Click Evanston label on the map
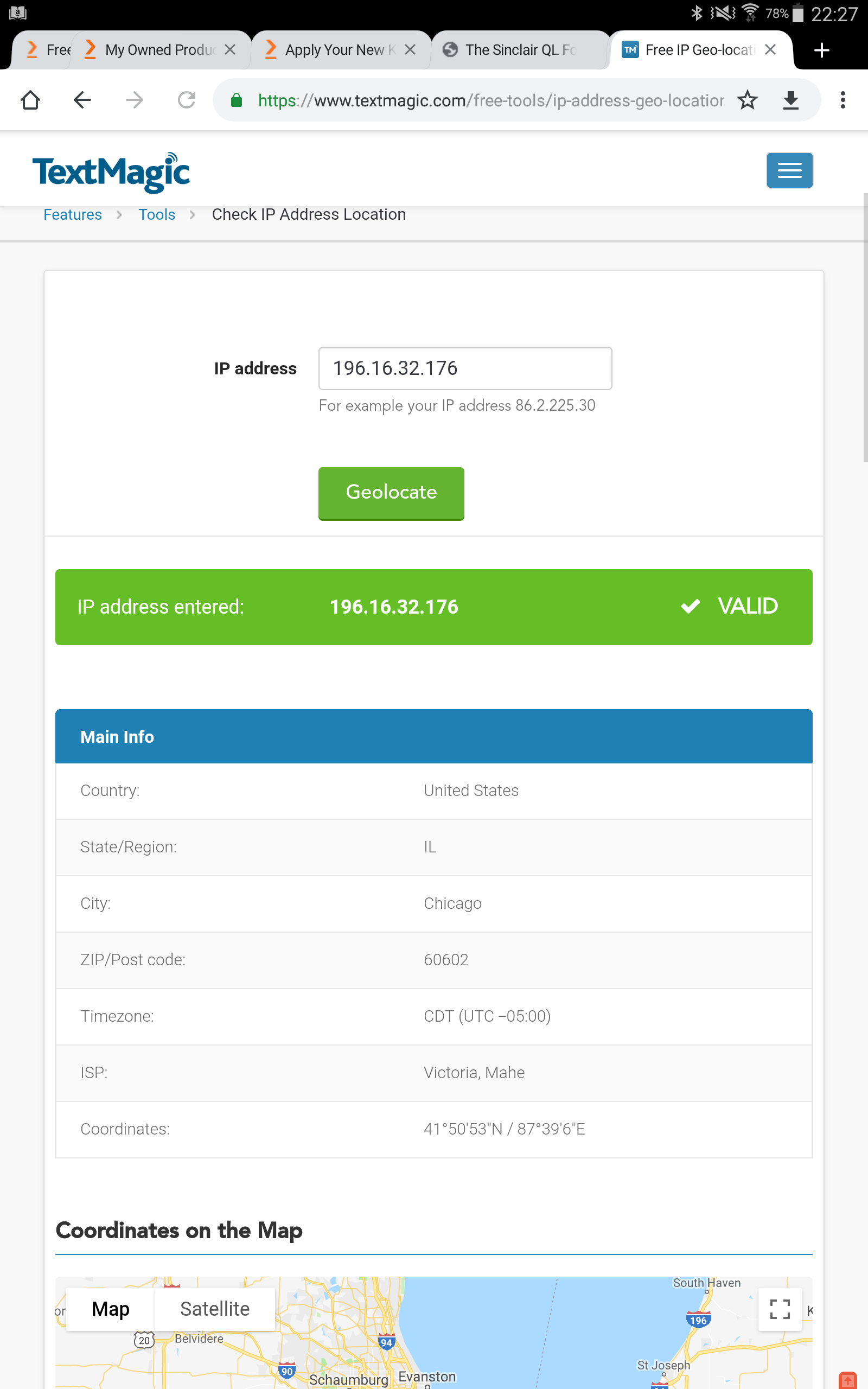This screenshot has width=868, height=1389. (x=426, y=1377)
